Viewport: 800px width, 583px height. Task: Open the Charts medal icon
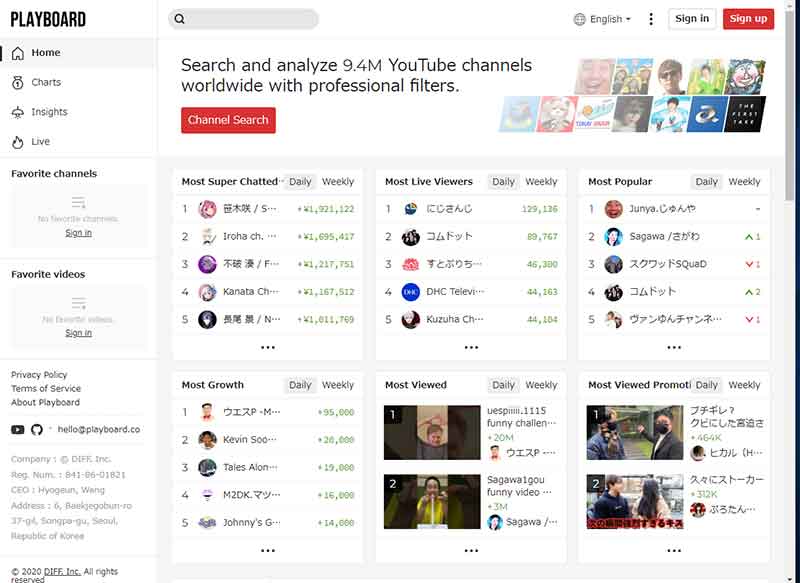tap(18, 83)
